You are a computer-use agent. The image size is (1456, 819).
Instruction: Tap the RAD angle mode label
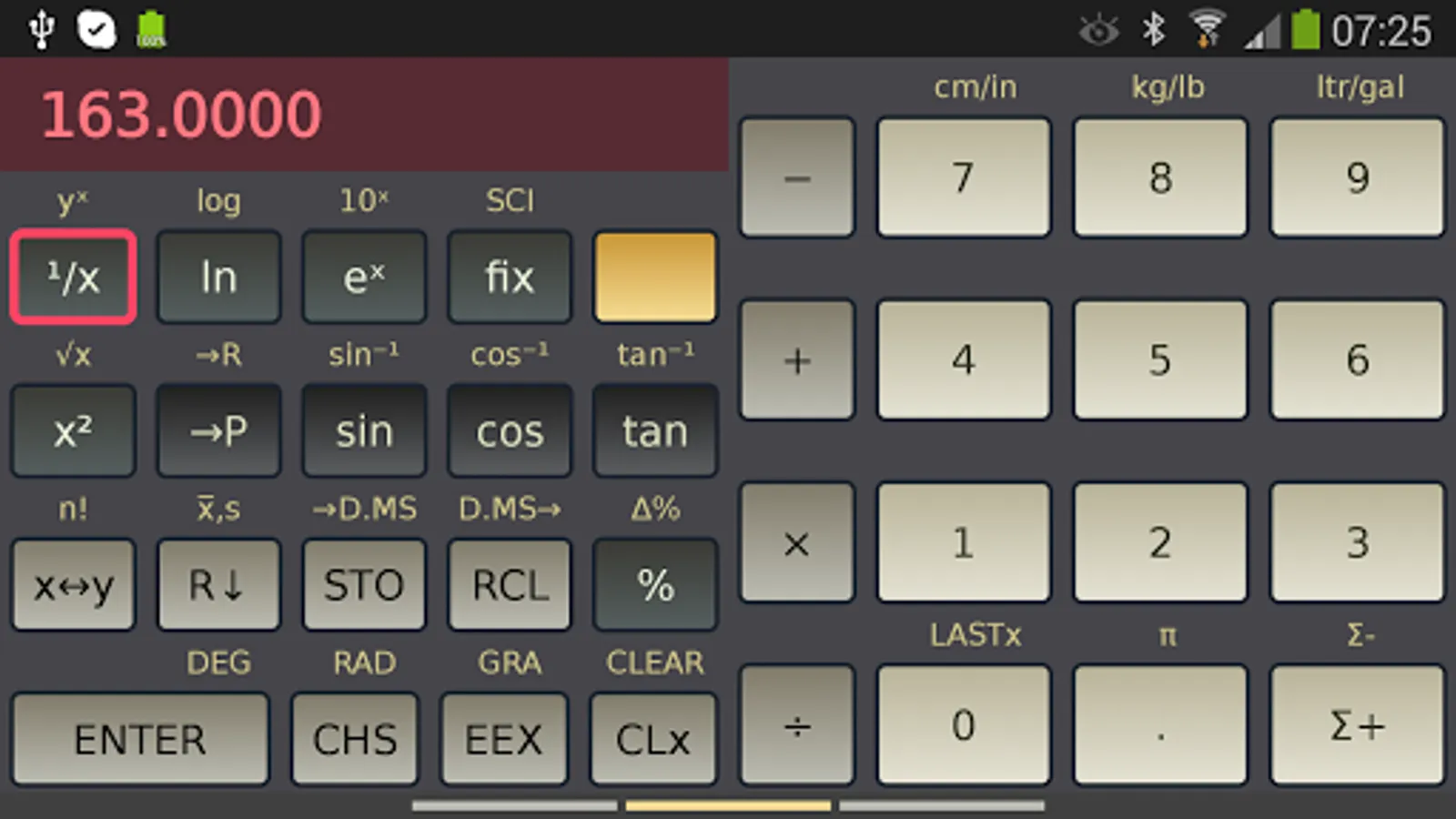pos(364,662)
